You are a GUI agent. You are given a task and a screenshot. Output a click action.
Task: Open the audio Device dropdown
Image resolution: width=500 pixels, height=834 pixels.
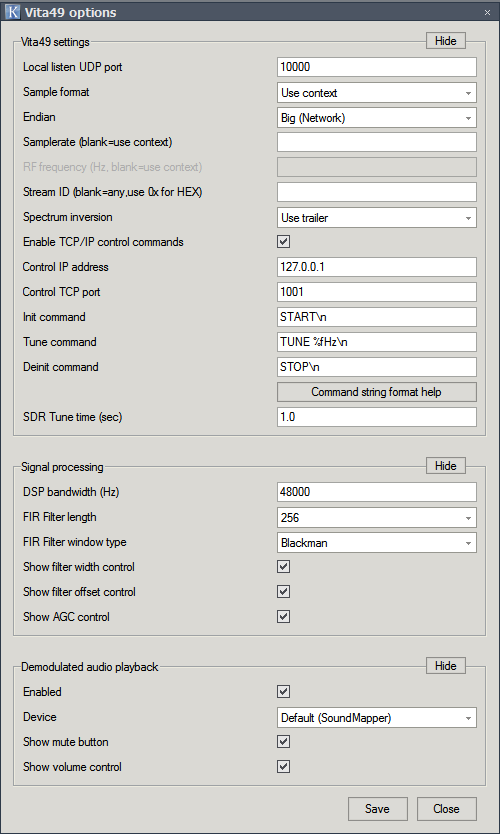(377, 718)
